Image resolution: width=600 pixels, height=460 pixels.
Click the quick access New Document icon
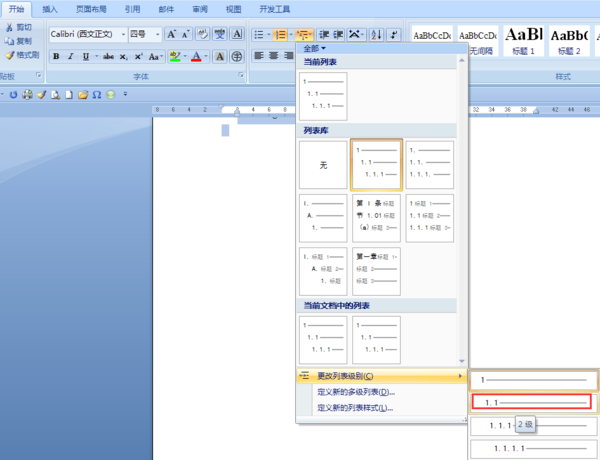[69, 95]
